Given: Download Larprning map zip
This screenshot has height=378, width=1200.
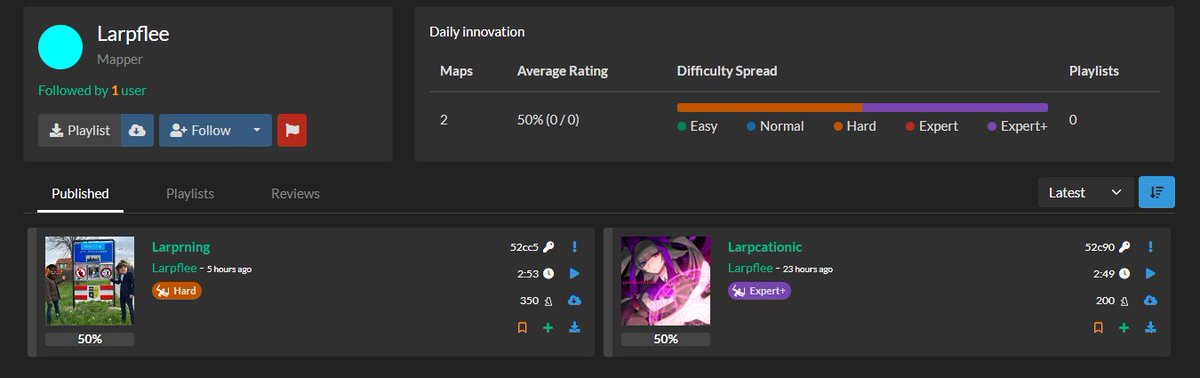Looking at the screenshot, I should coord(575,327).
